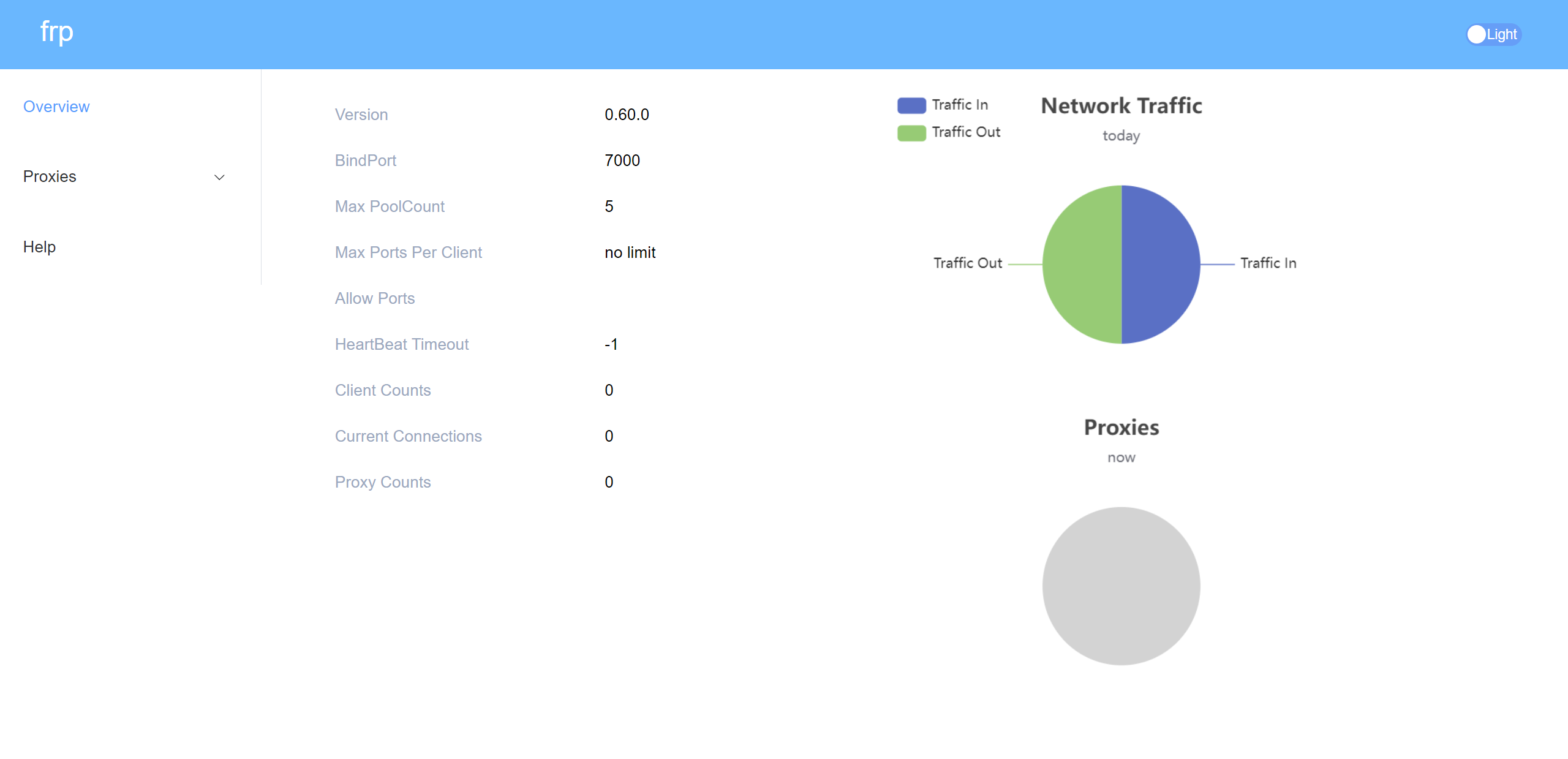The height and width of the screenshot is (759, 1568).
Task: Open the Overview menu item
Action: [56, 107]
